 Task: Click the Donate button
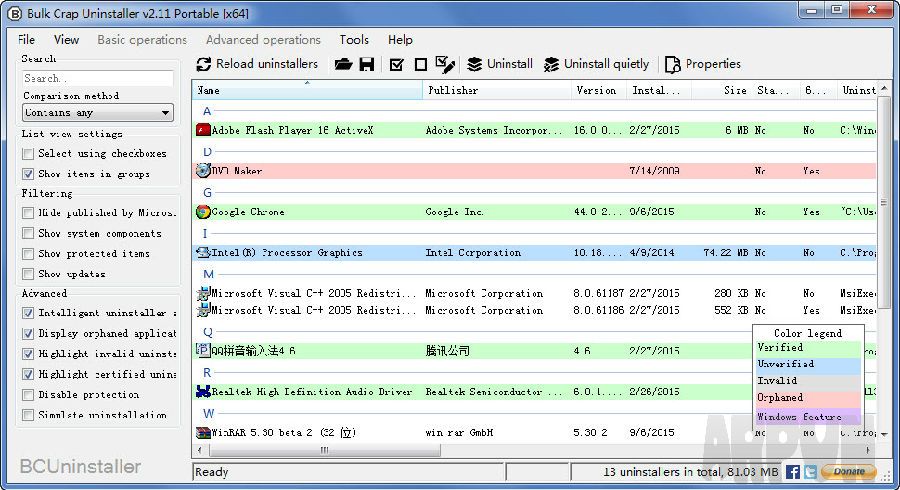tap(849, 471)
